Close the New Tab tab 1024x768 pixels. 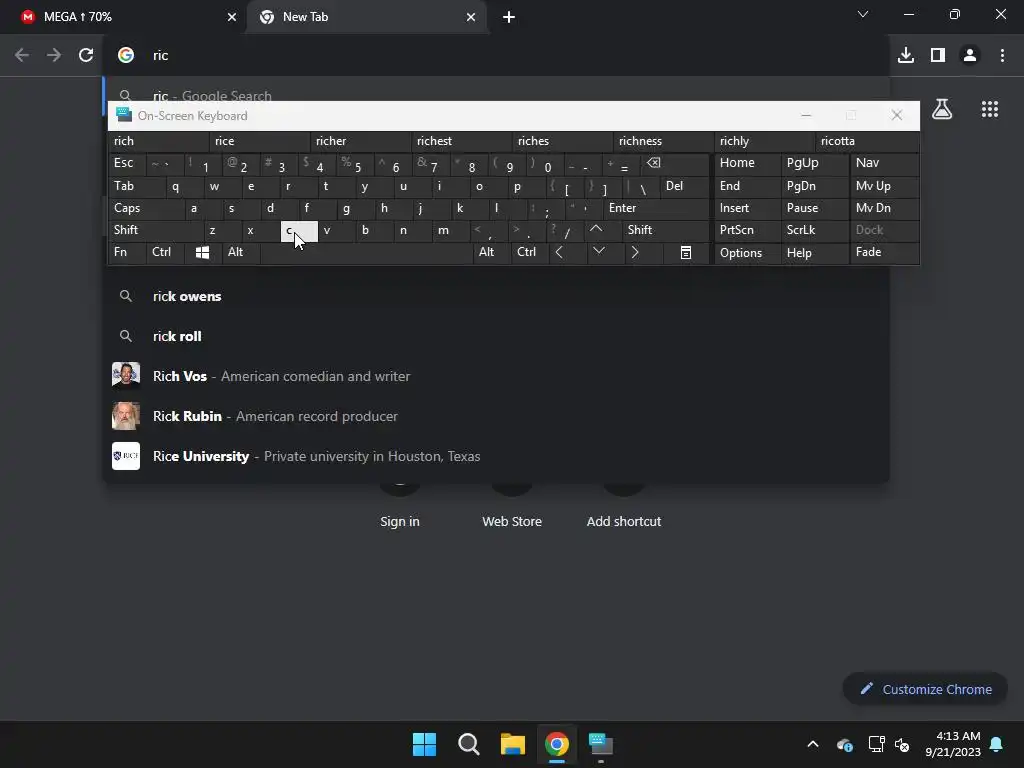point(471,18)
